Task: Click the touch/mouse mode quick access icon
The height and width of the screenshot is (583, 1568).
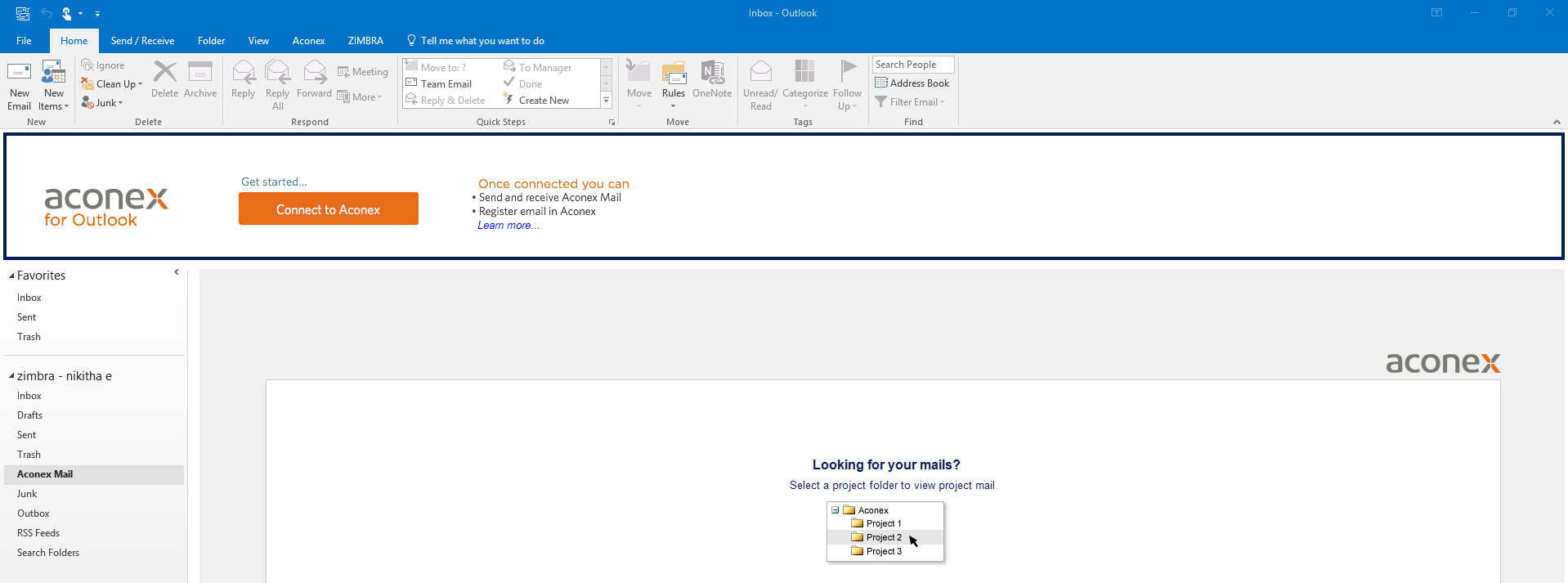Action: [67, 13]
